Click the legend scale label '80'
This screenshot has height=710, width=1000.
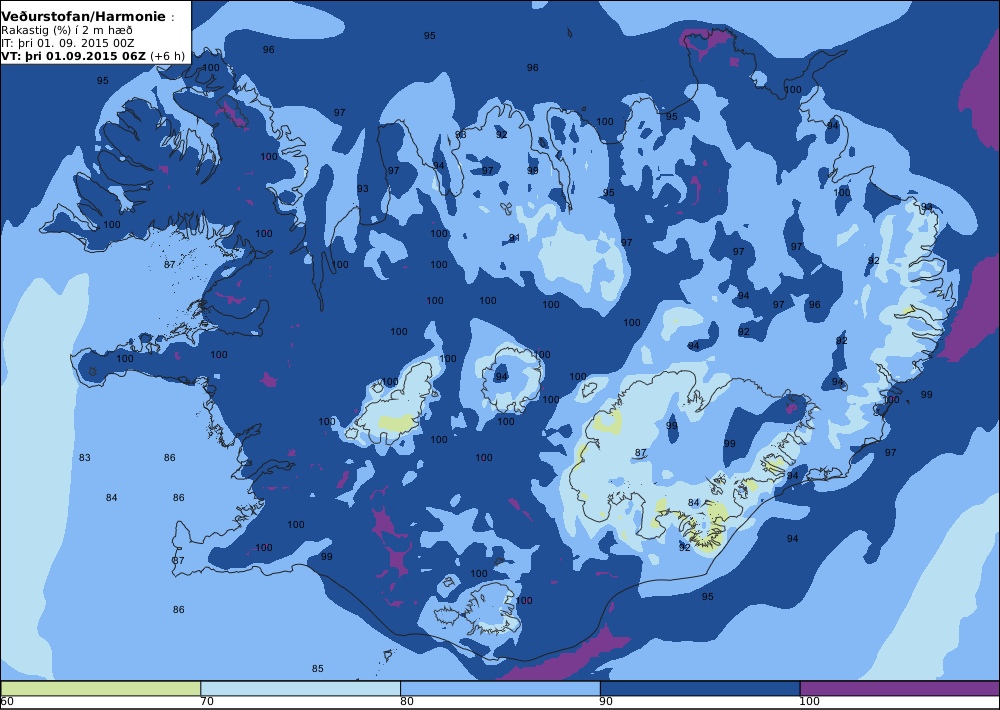(x=407, y=702)
